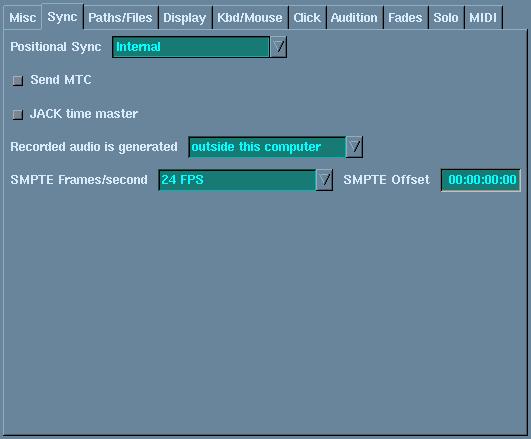Expand the SMPTE Frames/second dropdown arrow
The height and width of the screenshot is (439, 531).
(324, 180)
